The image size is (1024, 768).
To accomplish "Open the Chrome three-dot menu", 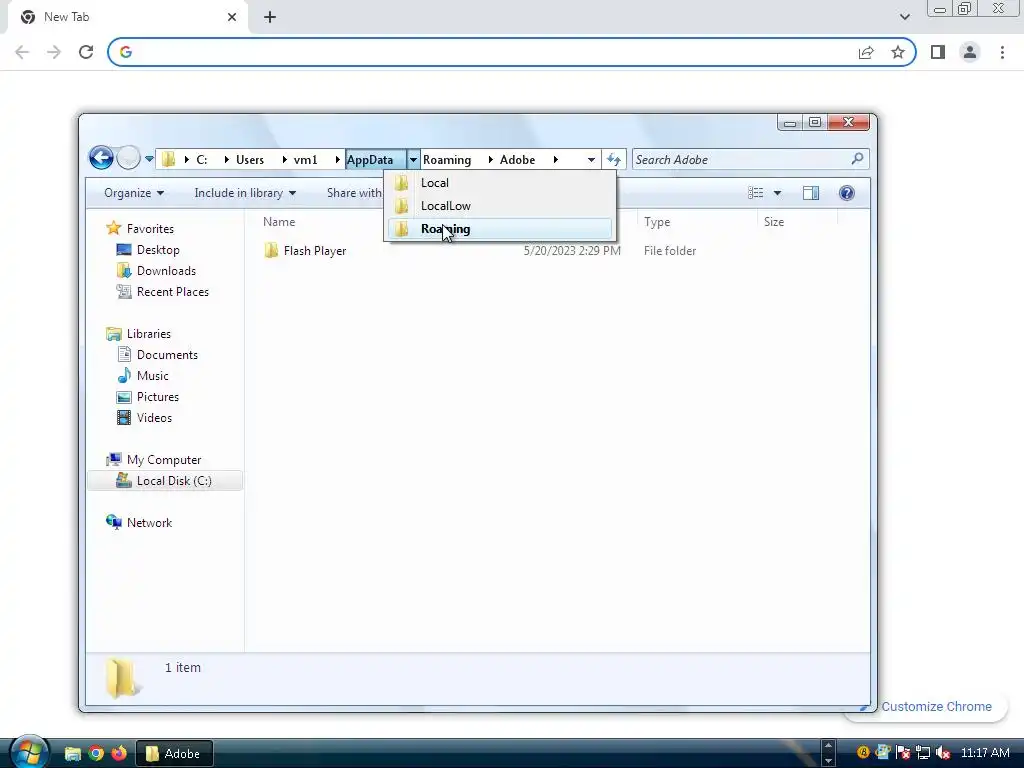I will (x=1002, y=52).
